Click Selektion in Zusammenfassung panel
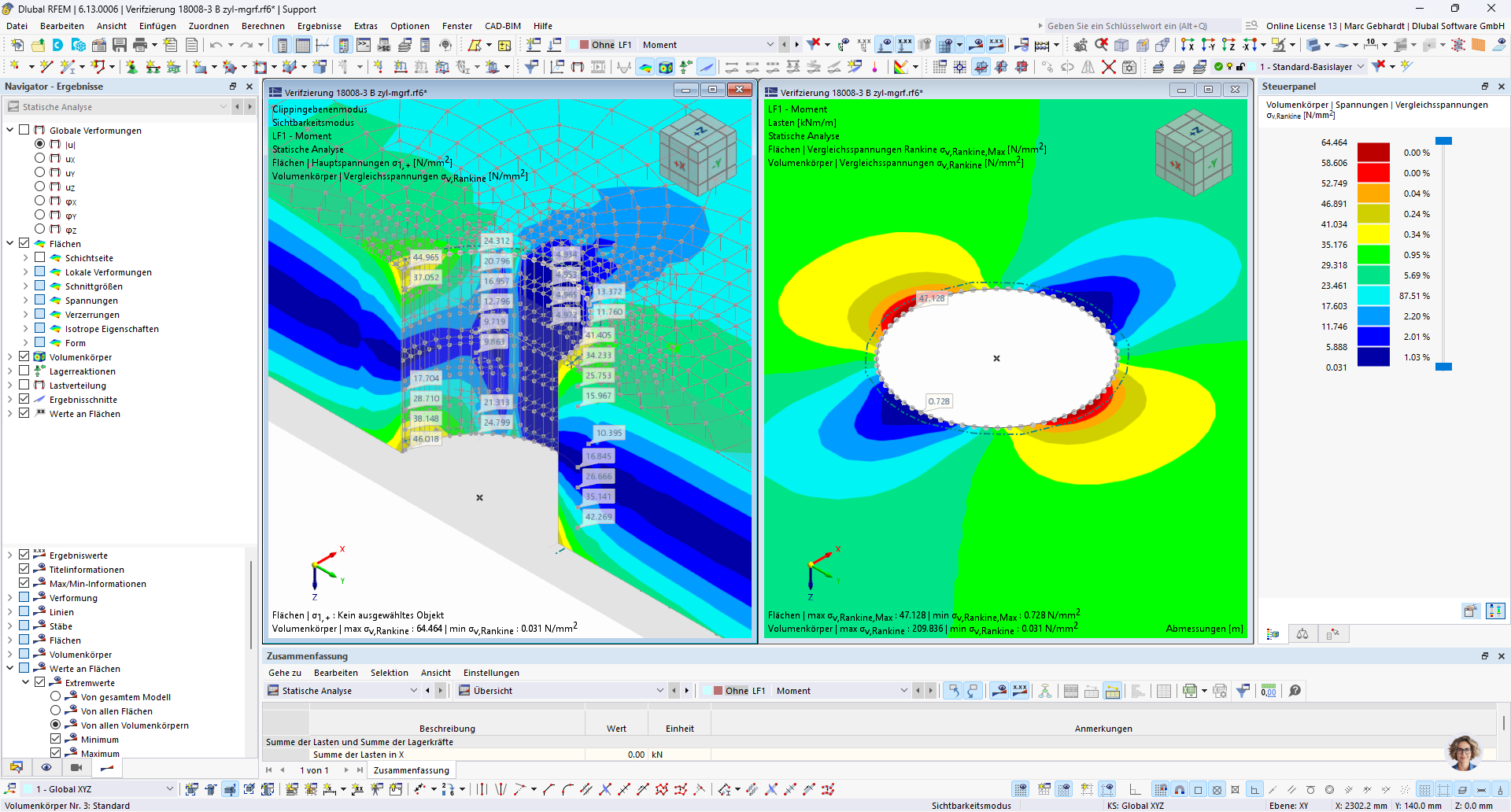Image resolution: width=1511 pixels, height=812 pixels. [x=390, y=673]
